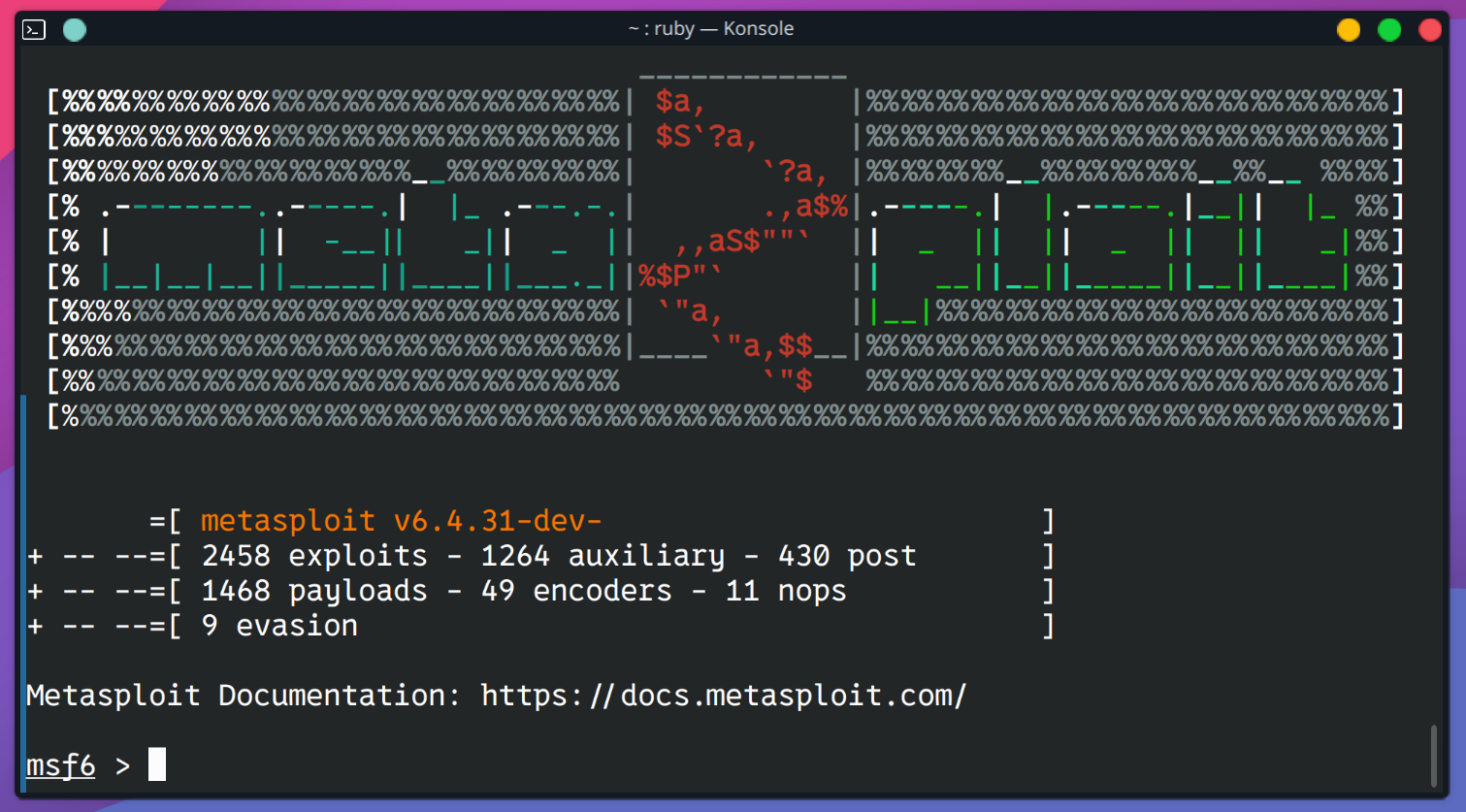Click the "9 evasion" count
Image resolution: width=1466 pixels, height=812 pixels.
pyautogui.click(x=279, y=626)
